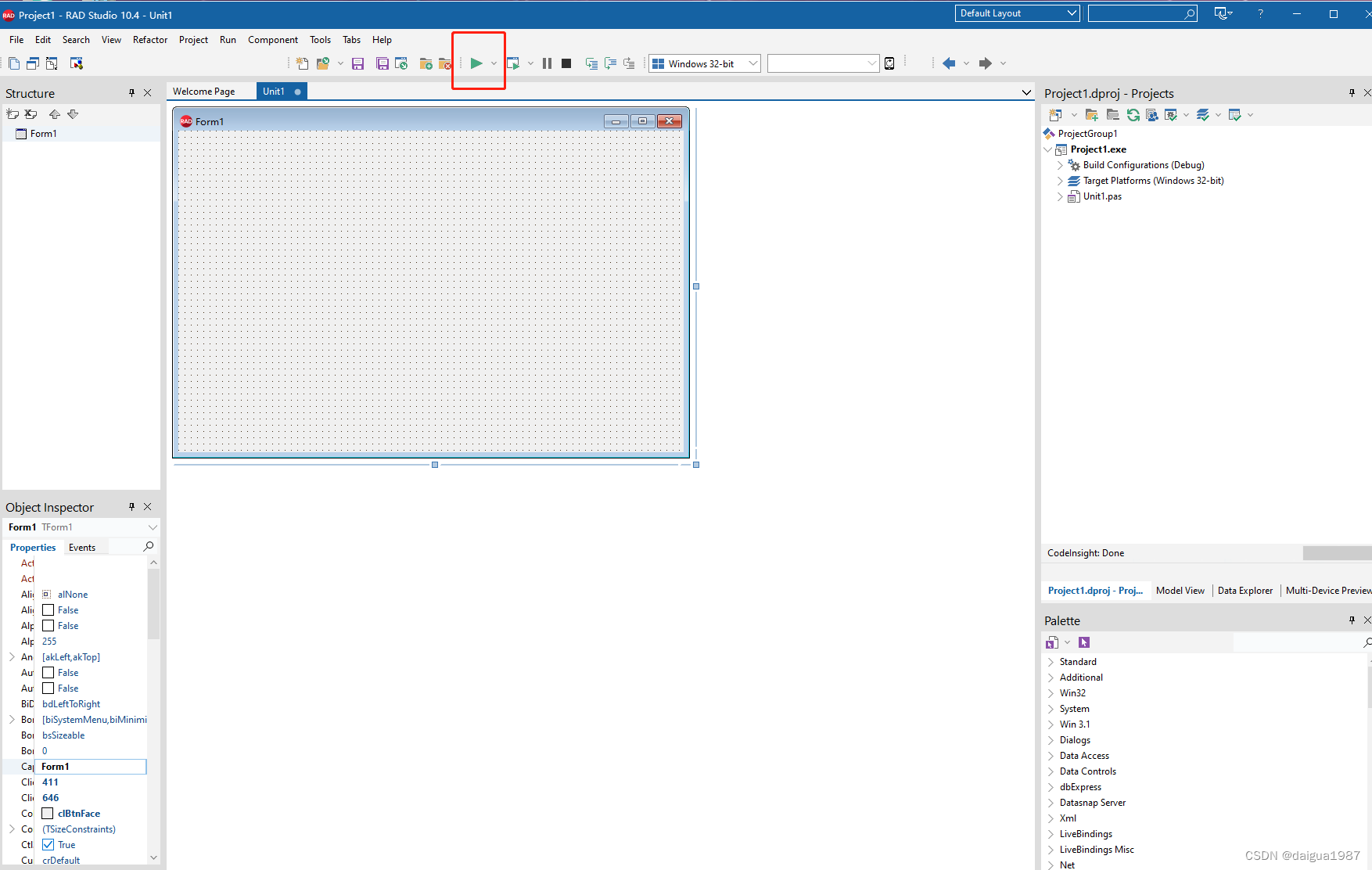
Task: Click green Sync/Refresh icon in Projects panel
Action: click(1133, 115)
